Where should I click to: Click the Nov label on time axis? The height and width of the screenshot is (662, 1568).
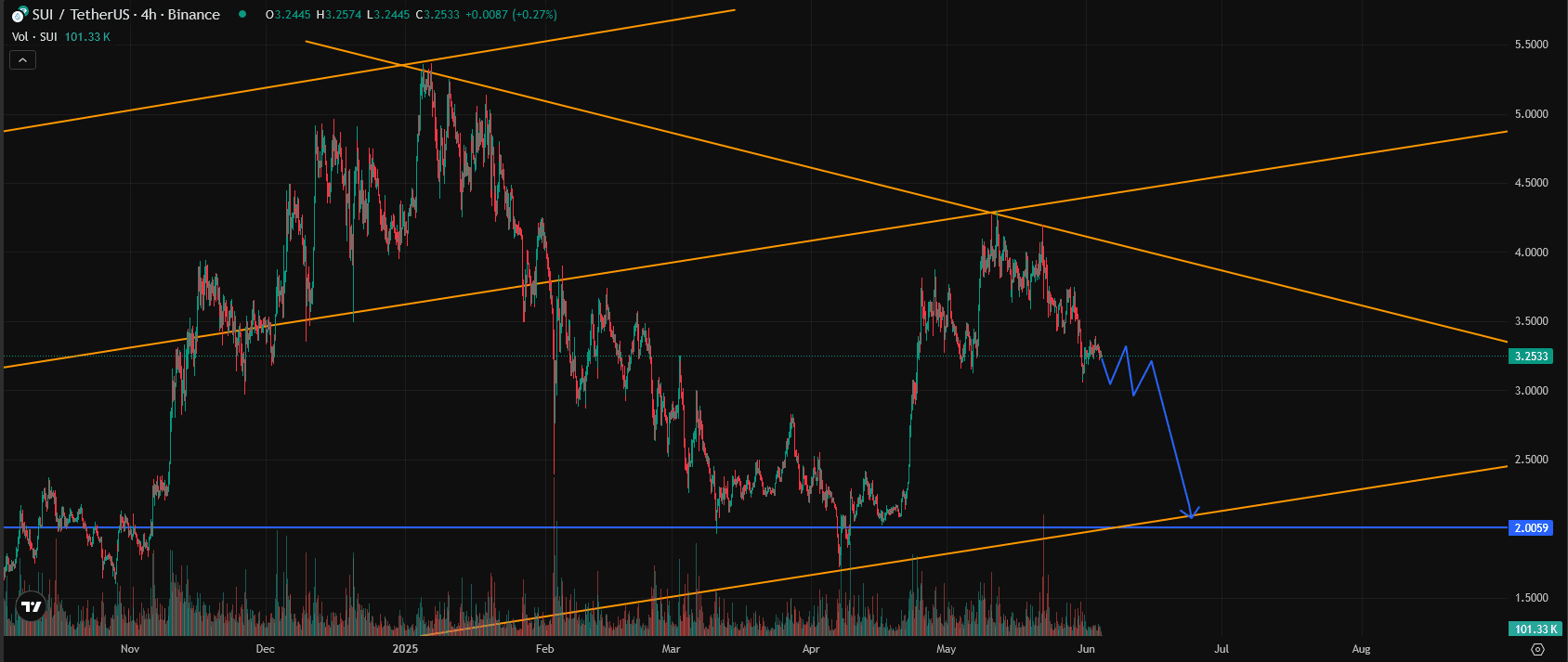pyautogui.click(x=130, y=649)
